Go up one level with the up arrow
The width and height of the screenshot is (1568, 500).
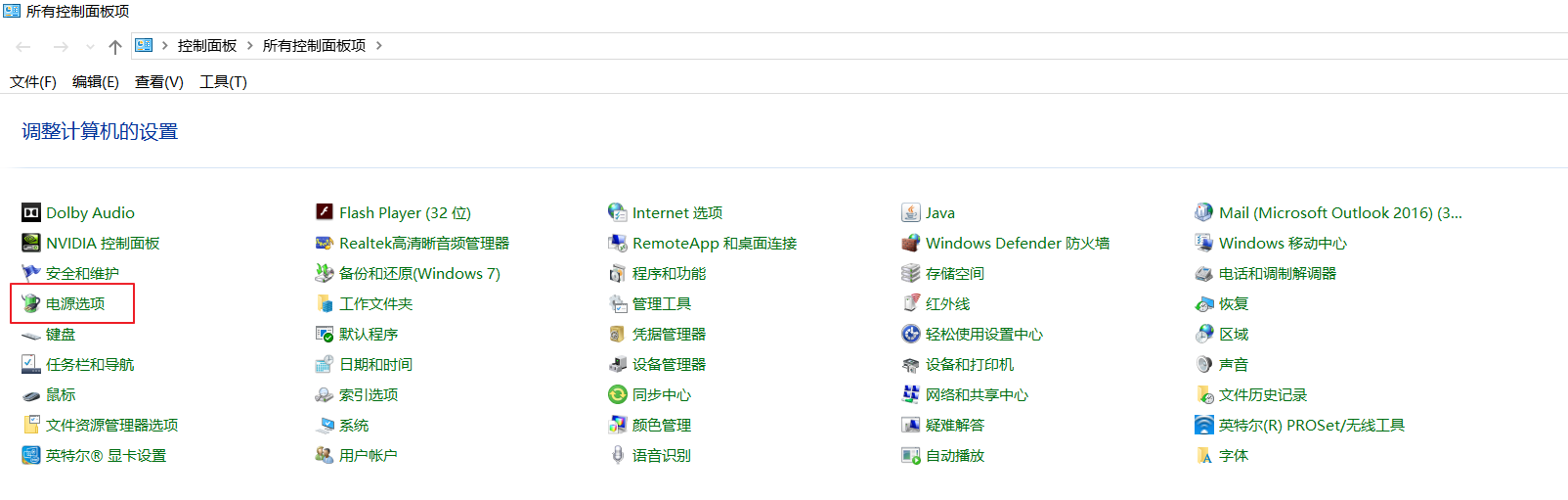click(115, 46)
